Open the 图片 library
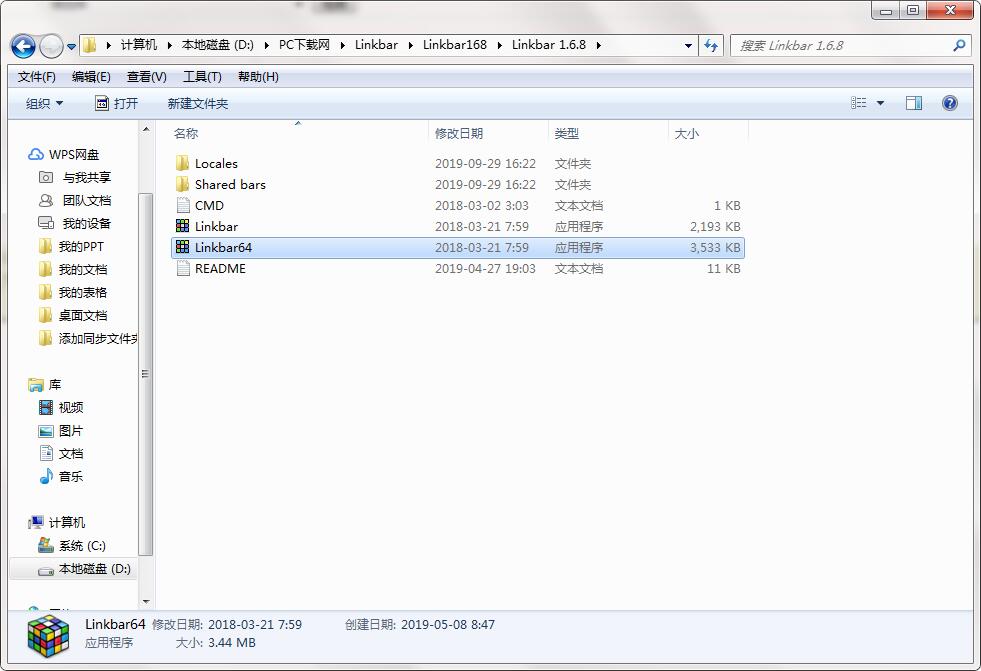Screen dimensions: 981x671 point(61,431)
